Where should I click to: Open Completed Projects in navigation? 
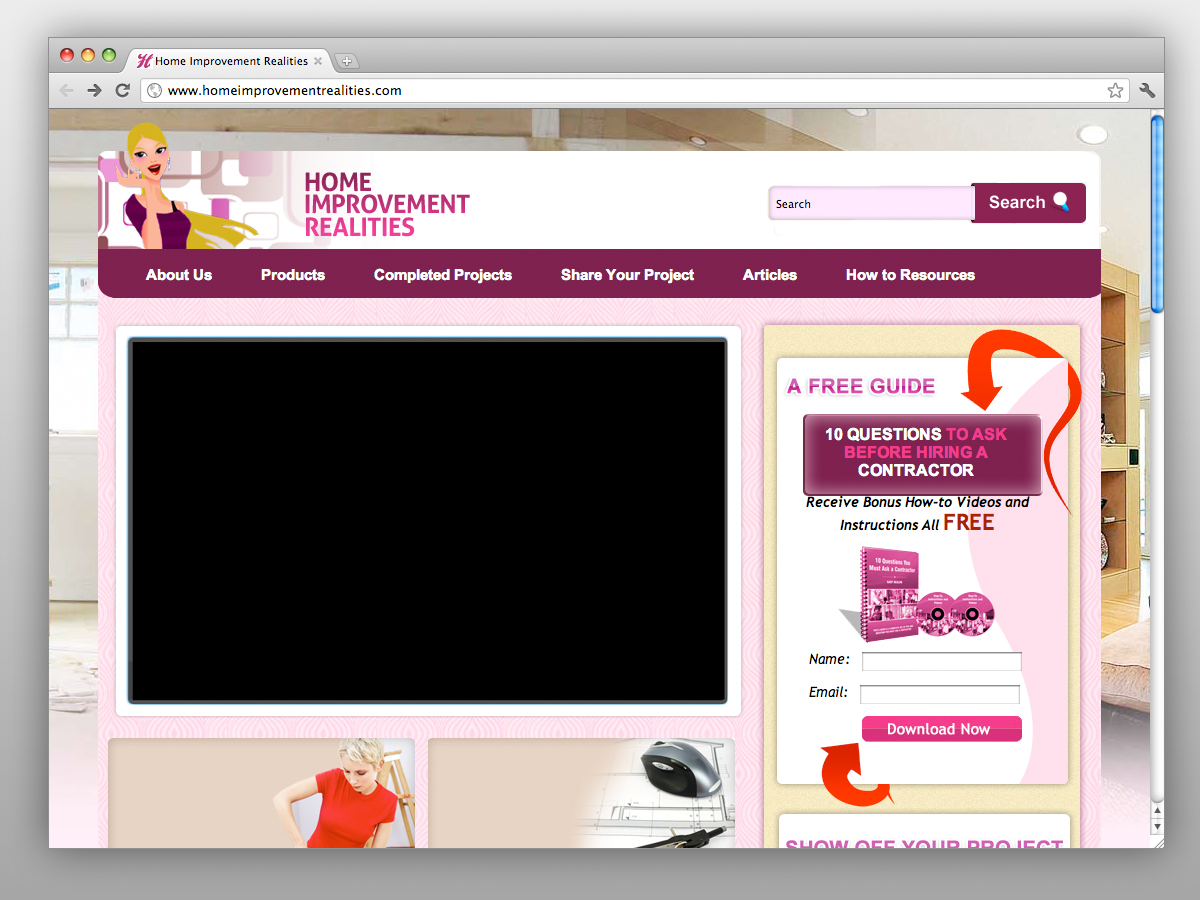443,275
